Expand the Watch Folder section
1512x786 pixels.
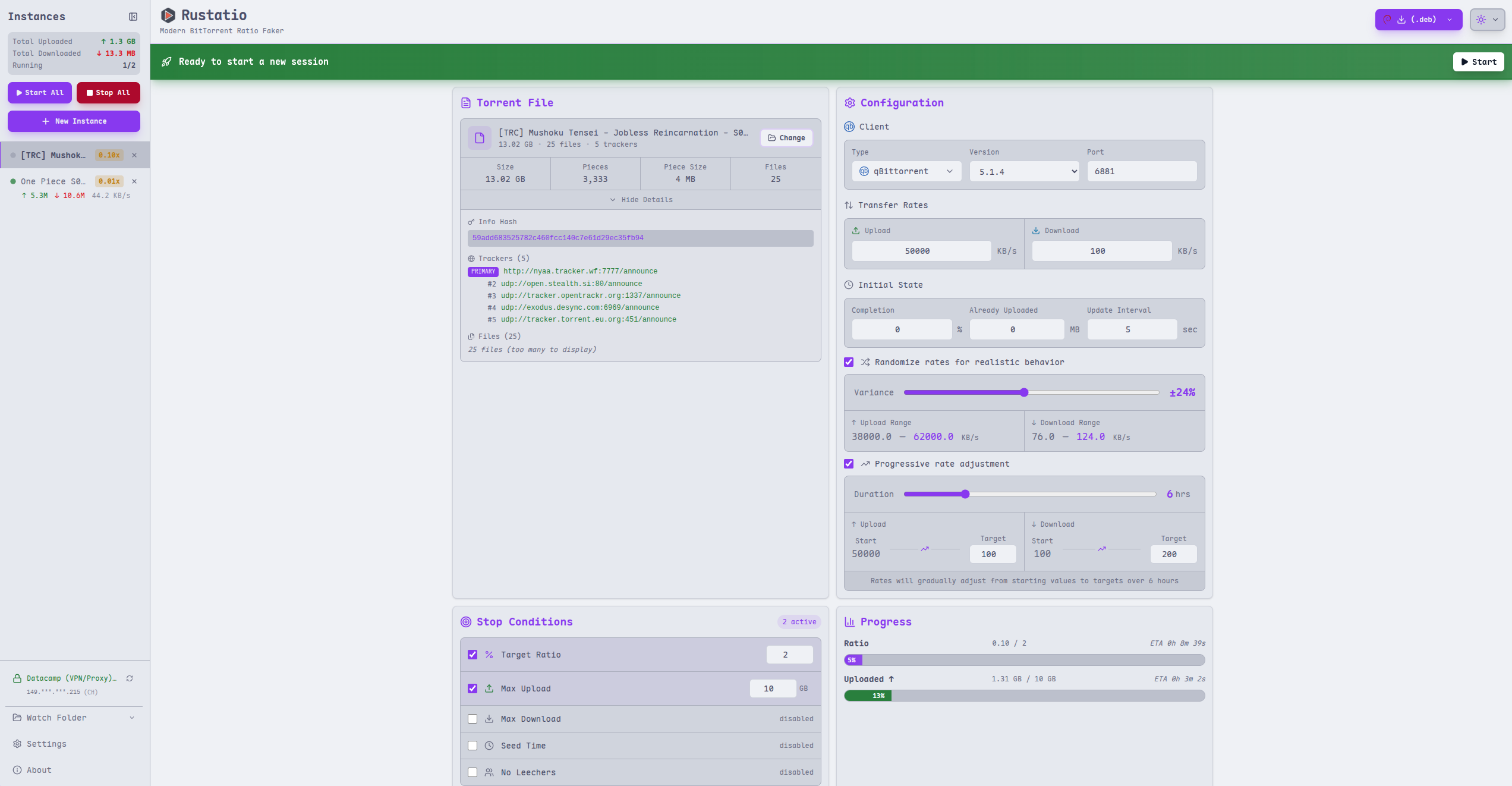pos(74,718)
